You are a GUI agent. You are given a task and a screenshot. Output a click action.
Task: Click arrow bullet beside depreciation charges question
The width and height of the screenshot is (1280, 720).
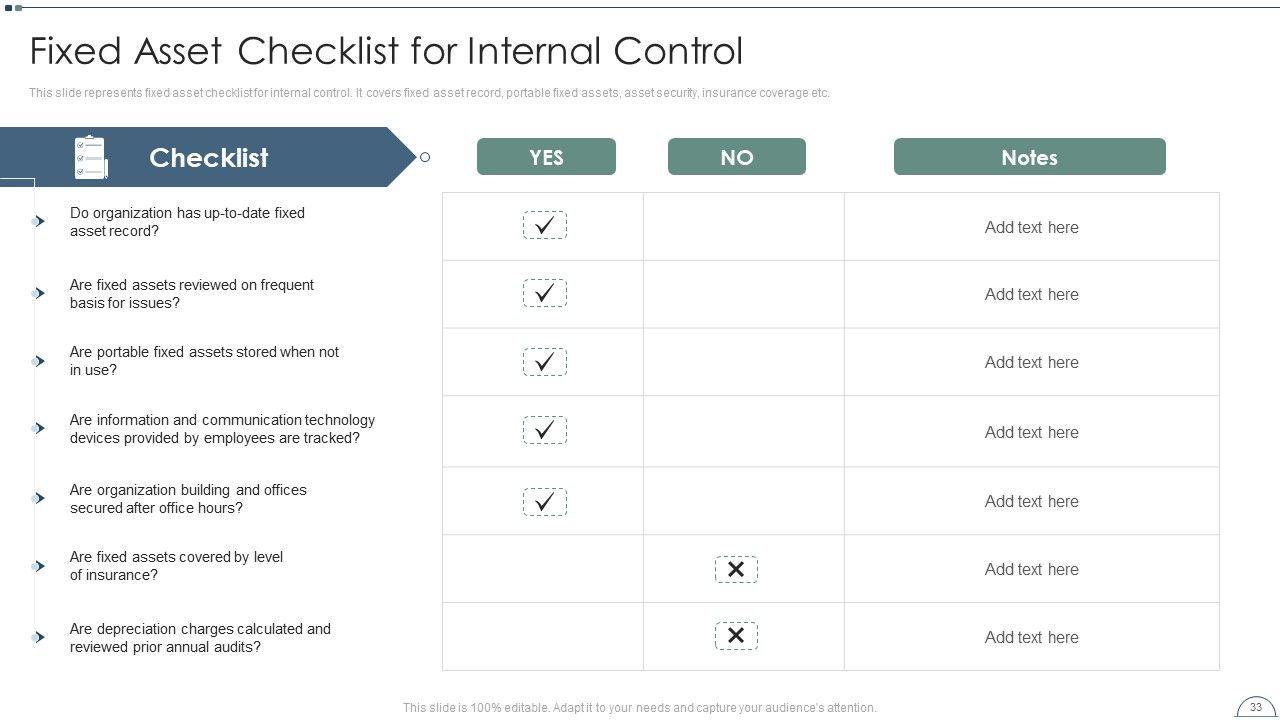pos(38,637)
